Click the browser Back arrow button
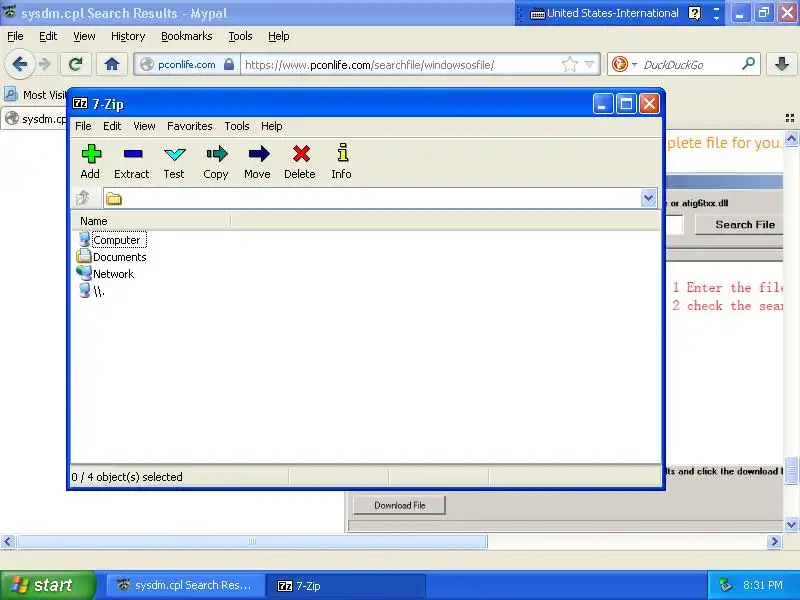 point(19,64)
